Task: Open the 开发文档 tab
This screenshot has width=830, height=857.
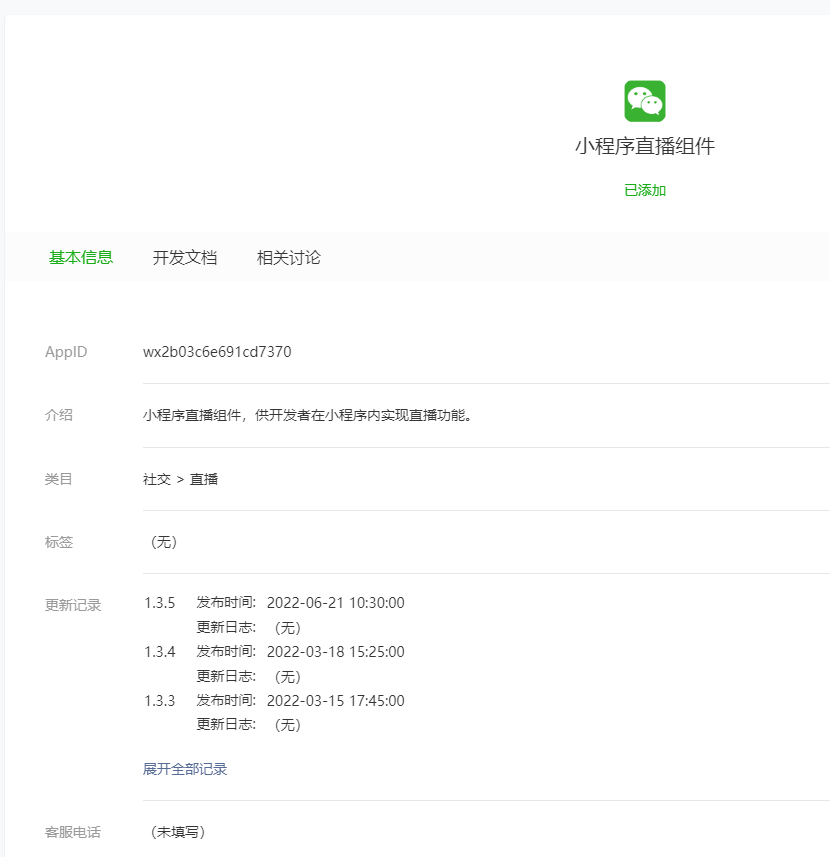Action: [185, 257]
